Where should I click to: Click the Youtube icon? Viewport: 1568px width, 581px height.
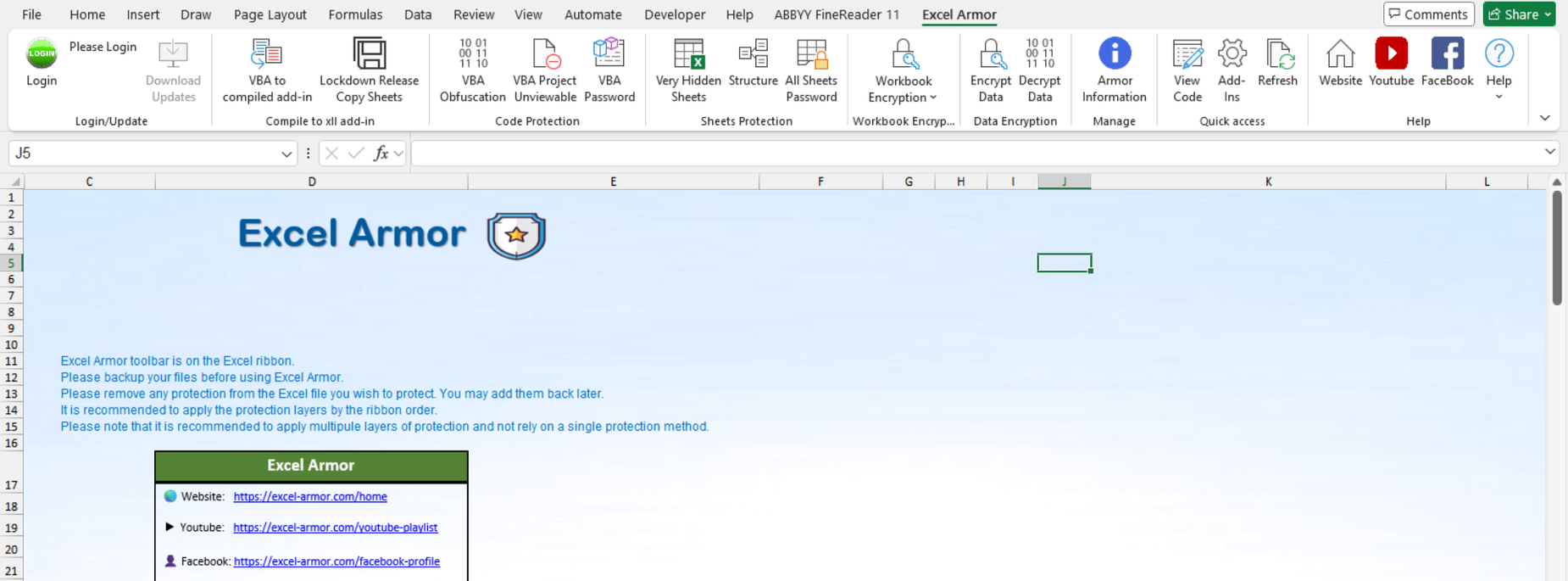[x=1392, y=53]
